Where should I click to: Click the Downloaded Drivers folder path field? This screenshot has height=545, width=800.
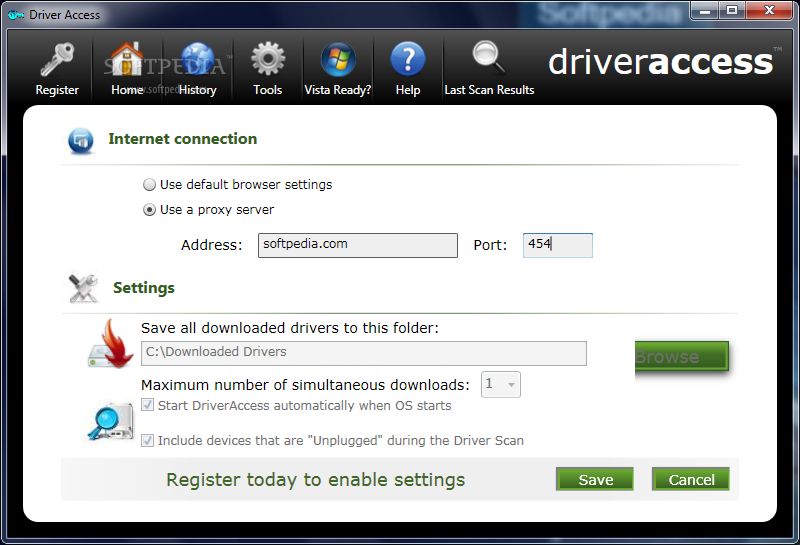364,353
